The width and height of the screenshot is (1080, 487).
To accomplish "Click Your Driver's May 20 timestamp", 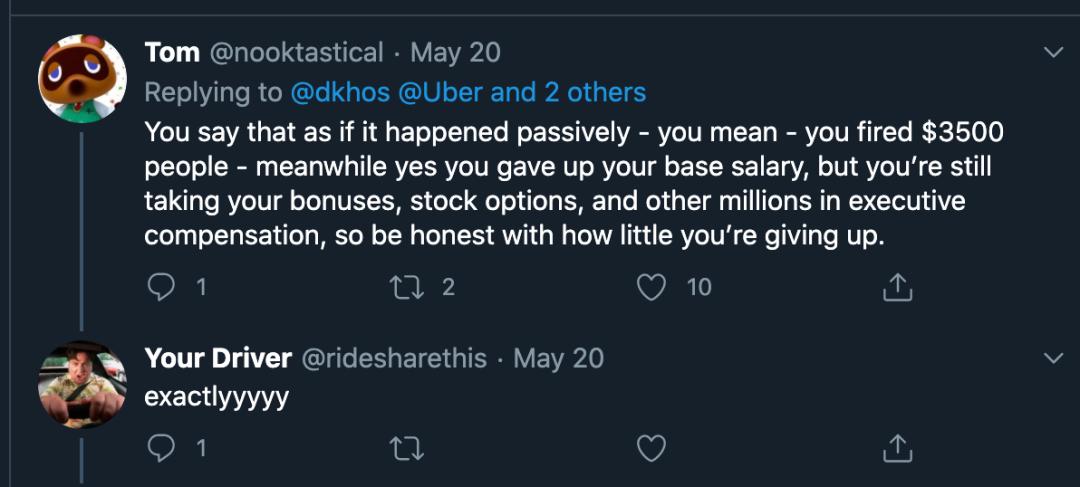I will tap(558, 358).
